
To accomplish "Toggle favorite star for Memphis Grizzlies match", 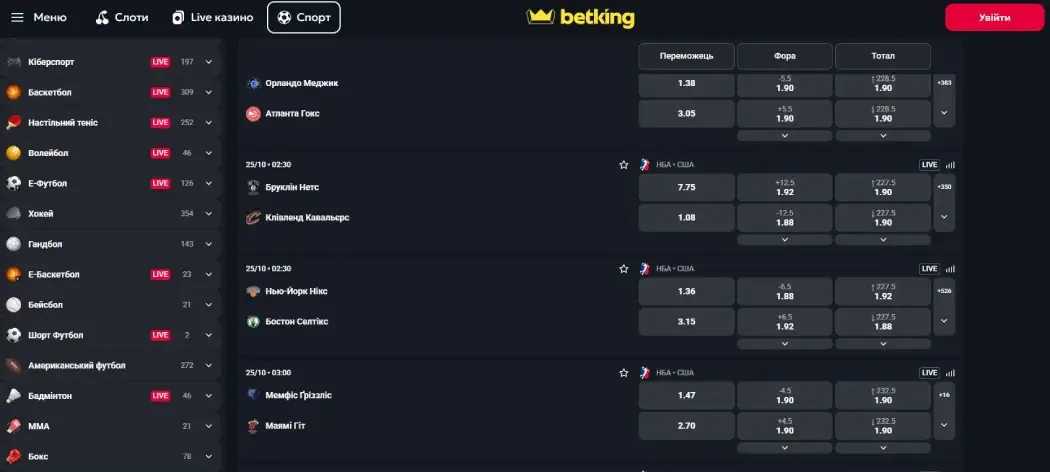I will (624, 373).
